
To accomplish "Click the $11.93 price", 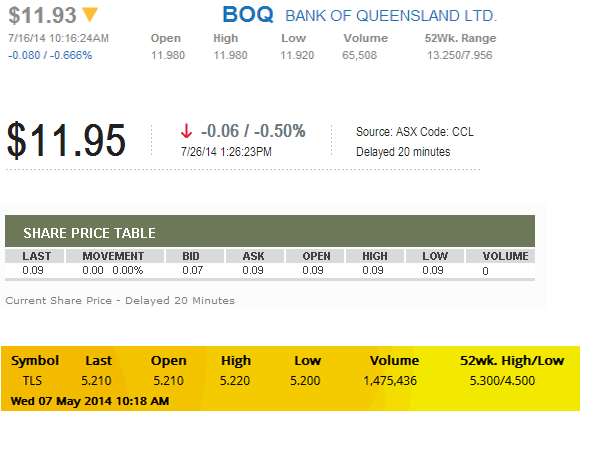I will click(42, 15).
